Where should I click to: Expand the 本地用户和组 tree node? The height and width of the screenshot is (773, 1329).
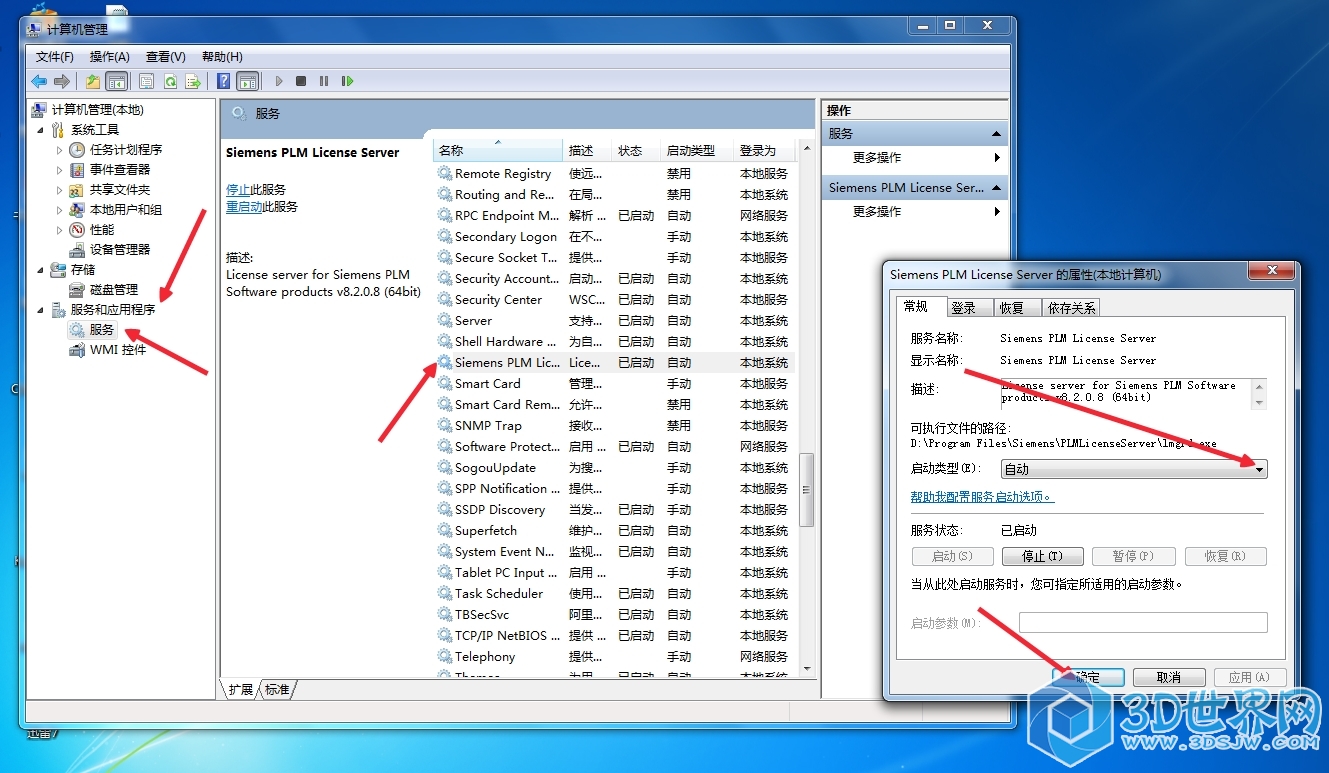[x=59, y=210]
